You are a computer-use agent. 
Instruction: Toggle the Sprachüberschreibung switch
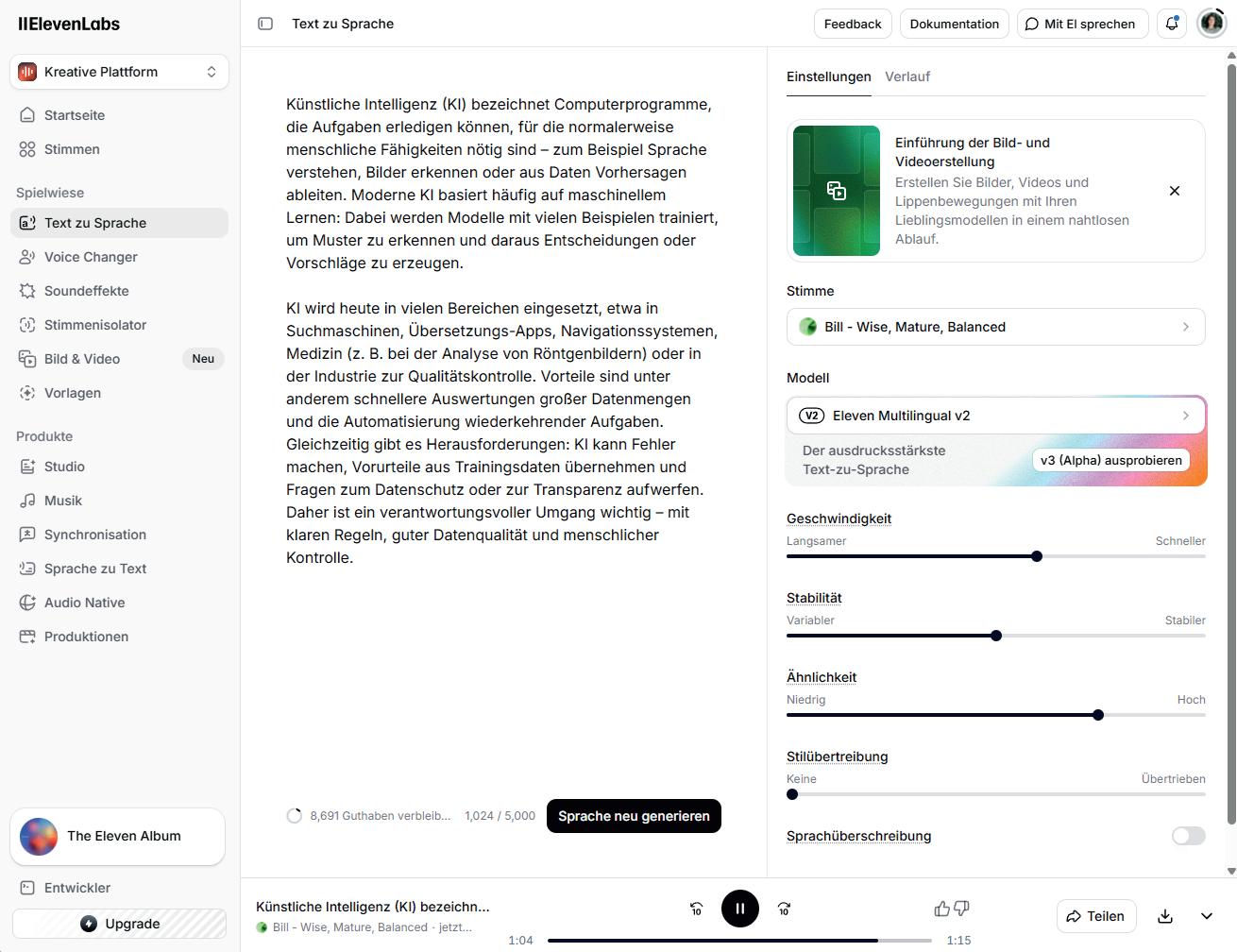click(x=1188, y=836)
